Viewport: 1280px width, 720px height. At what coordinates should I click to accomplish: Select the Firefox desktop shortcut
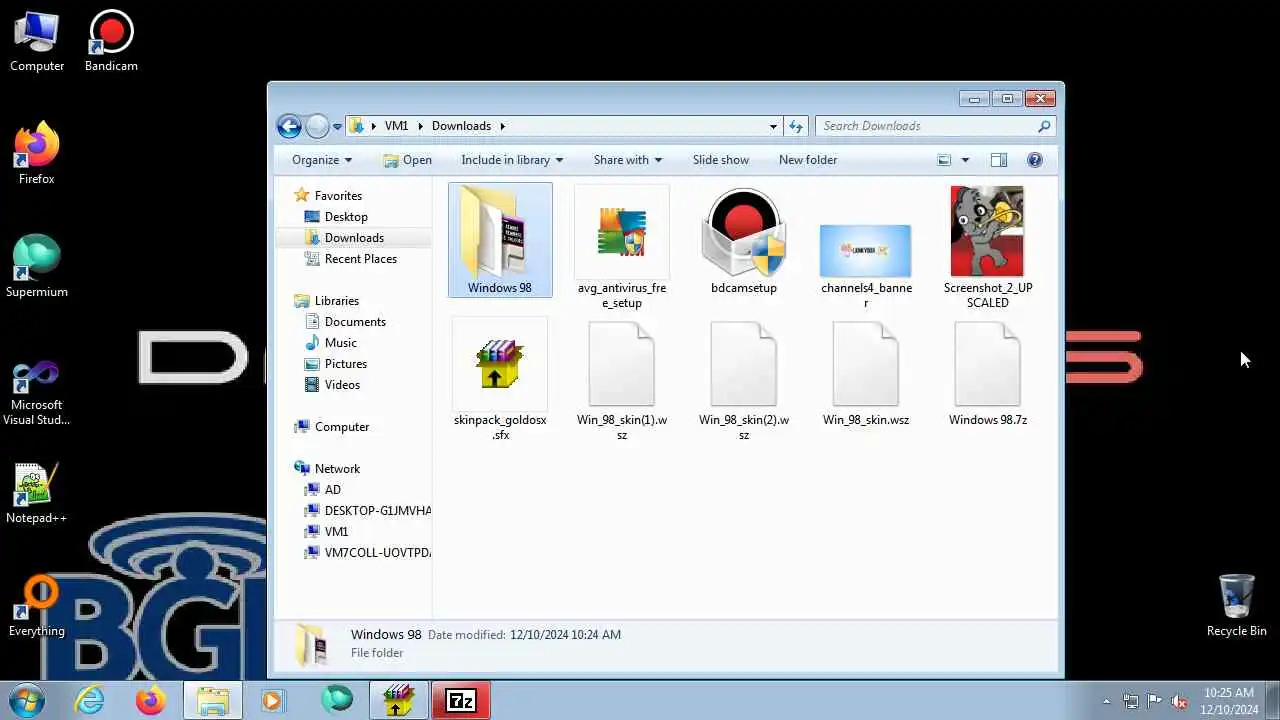pos(37,154)
